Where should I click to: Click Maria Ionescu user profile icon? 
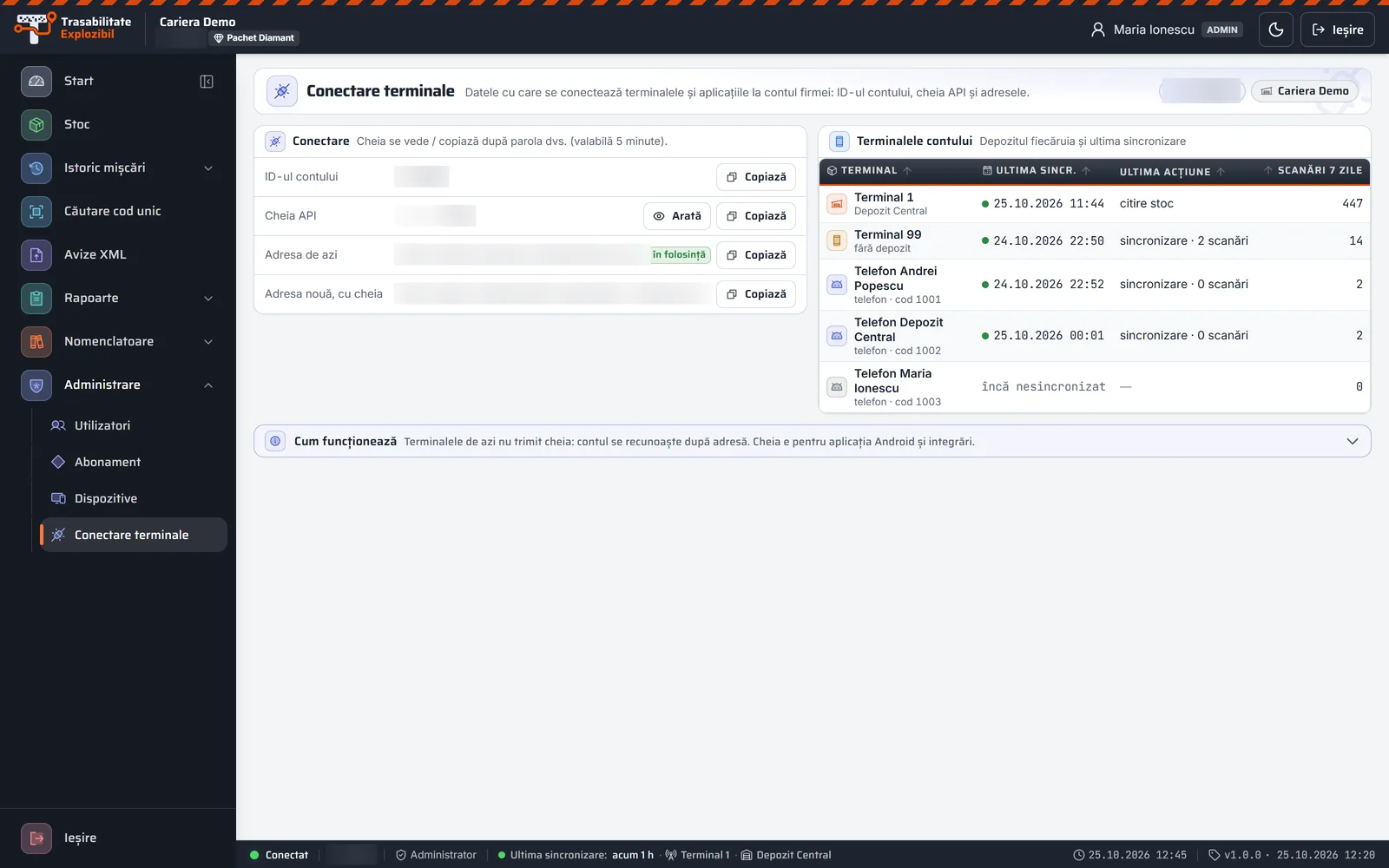(1098, 30)
